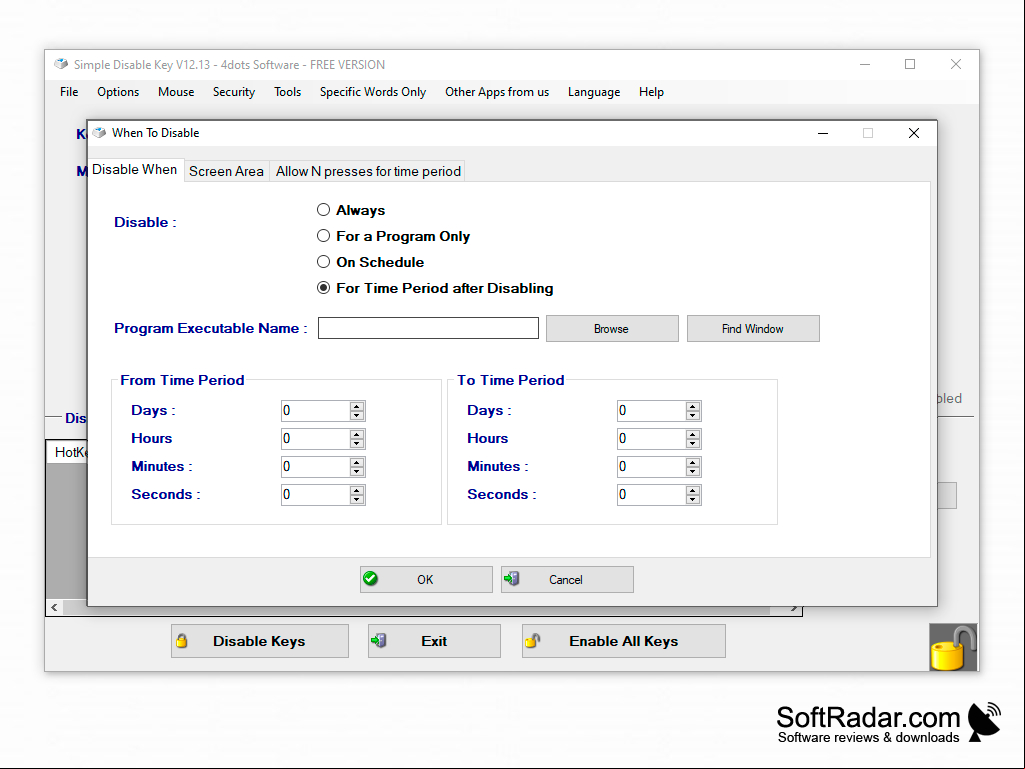The width and height of the screenshot is (1025, 769).
Task: Click the Disable Keys button in main window
Action: (x=260, y=641)
